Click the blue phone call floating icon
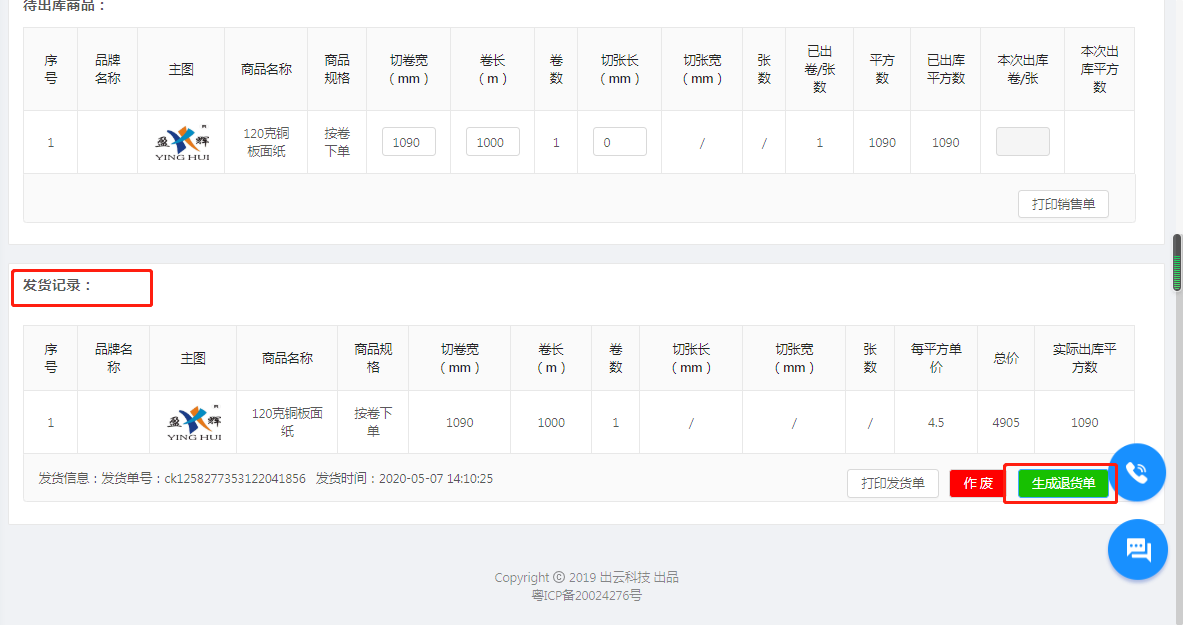The height and width of the screenshot is (626, 1183). [1137, 472]
